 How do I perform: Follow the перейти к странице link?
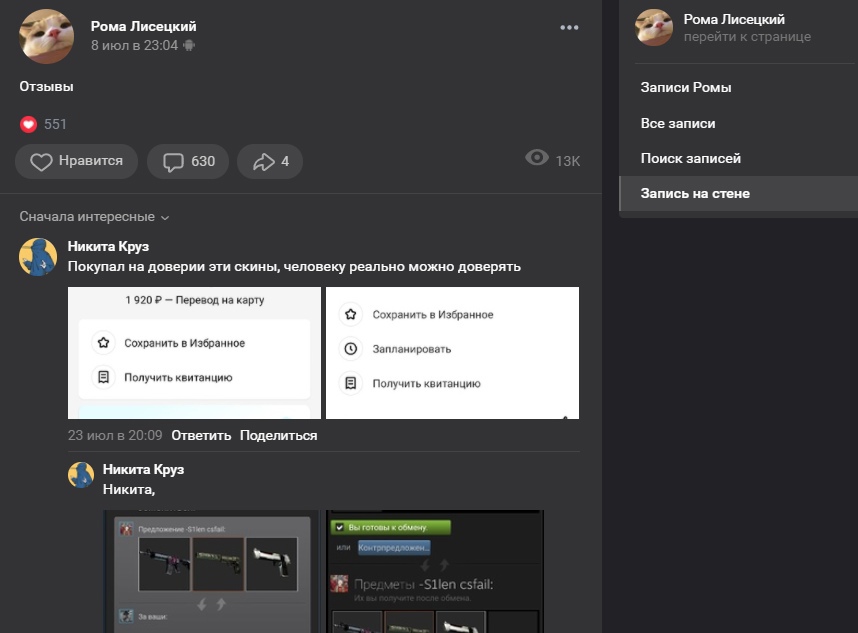pyautogui.click(x=747, y=37)
